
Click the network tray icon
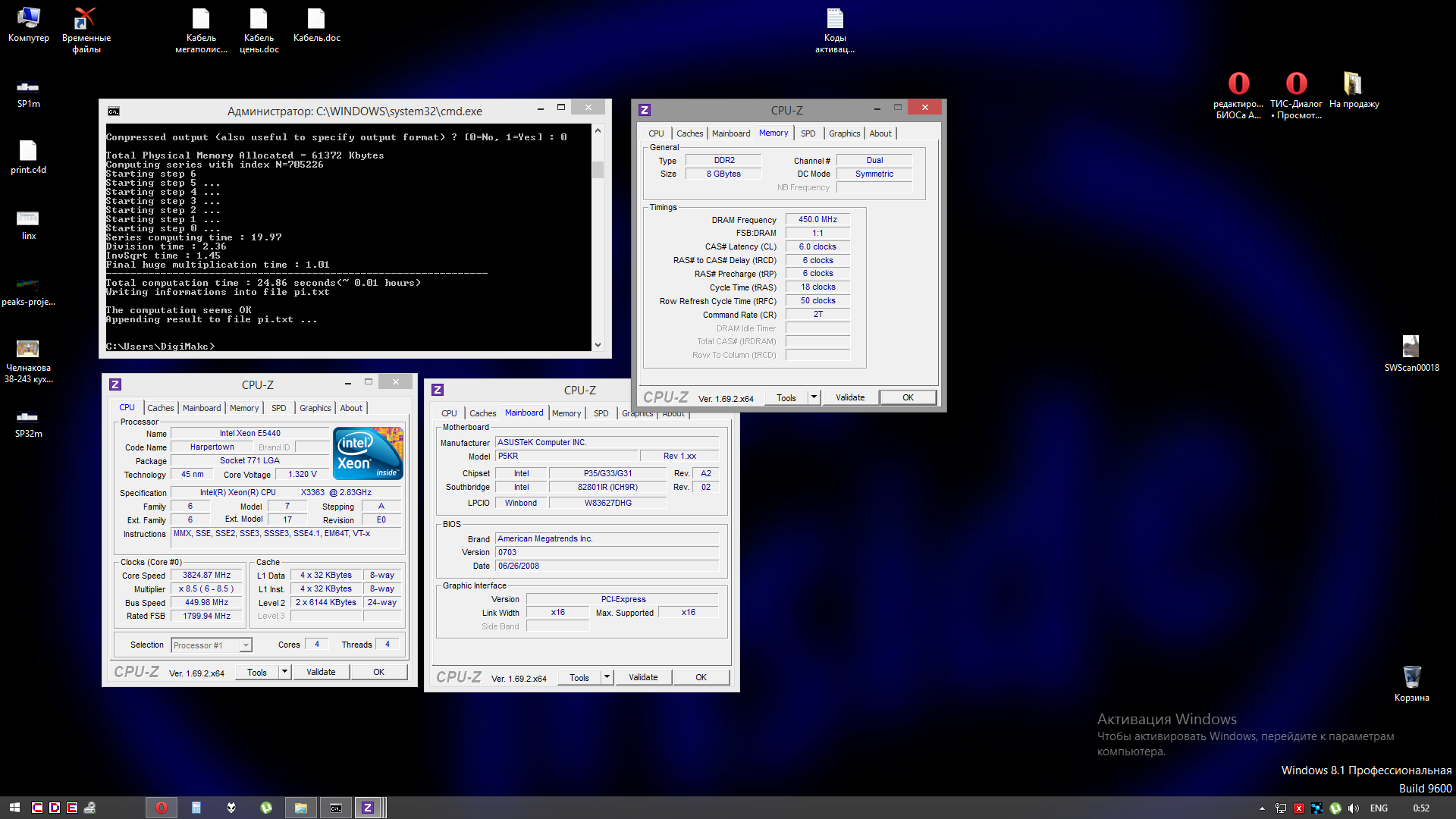[x=1281, y=808]
